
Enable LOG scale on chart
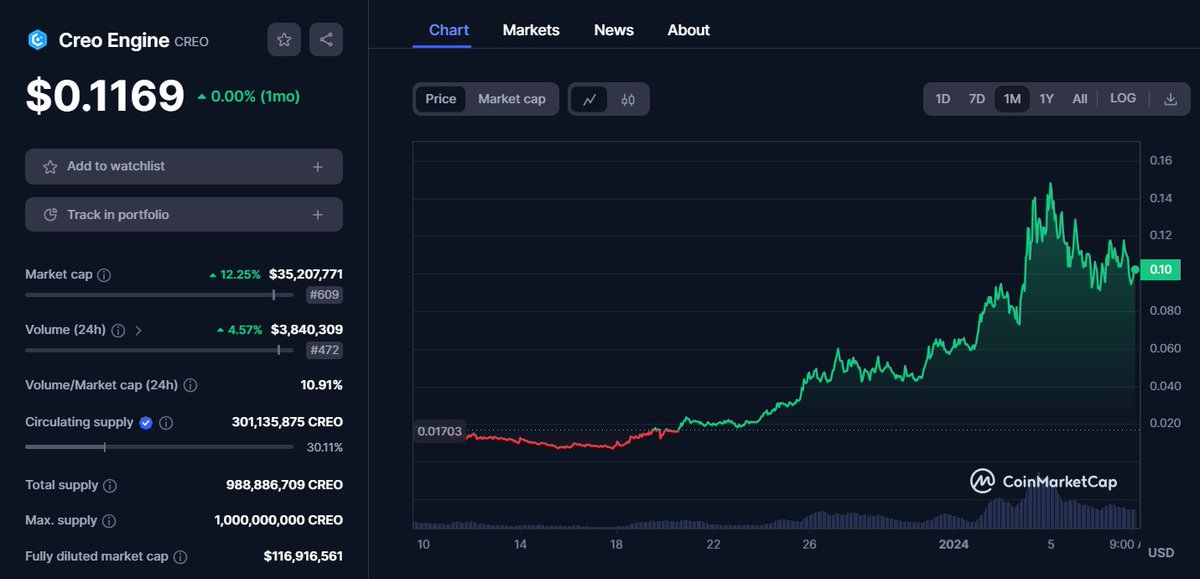[1123, 98]
